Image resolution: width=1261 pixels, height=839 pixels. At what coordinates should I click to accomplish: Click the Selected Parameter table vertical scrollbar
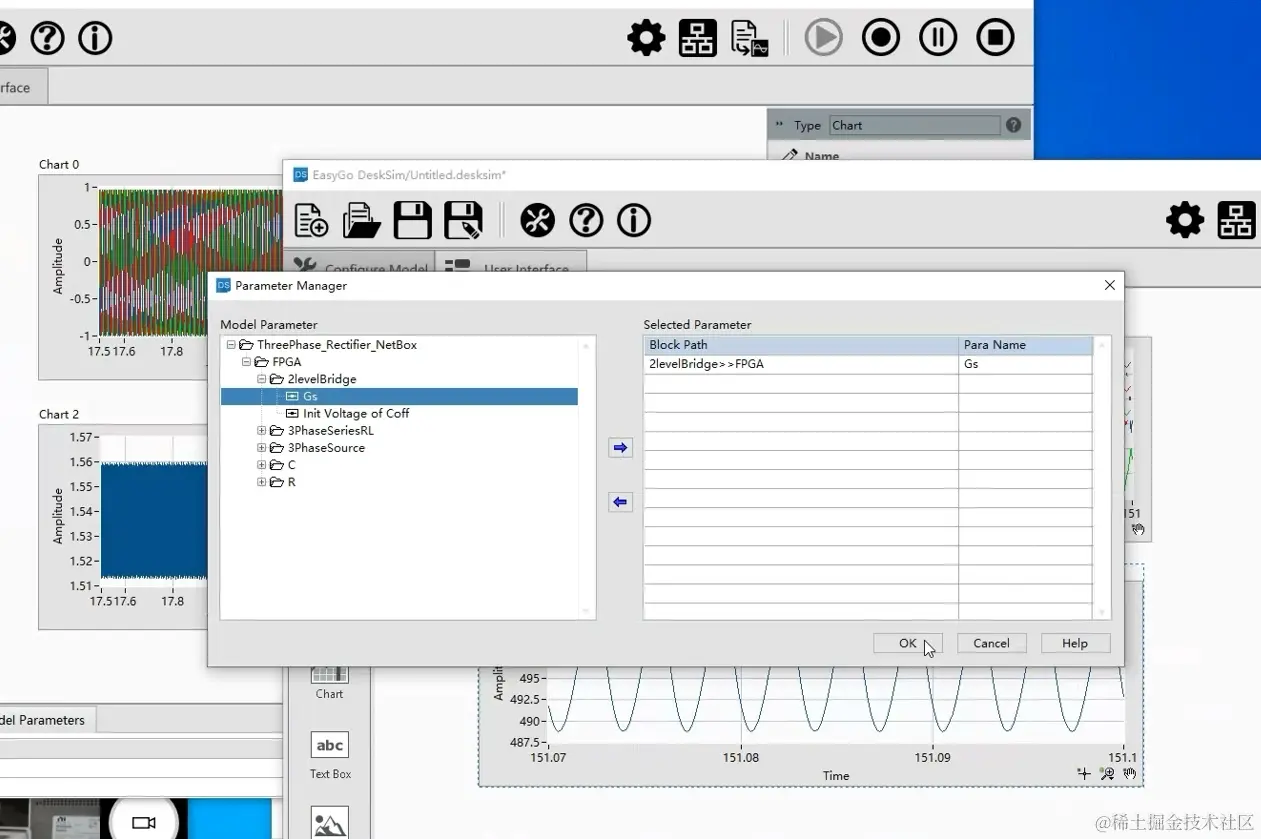click(x=1102, y=478)
